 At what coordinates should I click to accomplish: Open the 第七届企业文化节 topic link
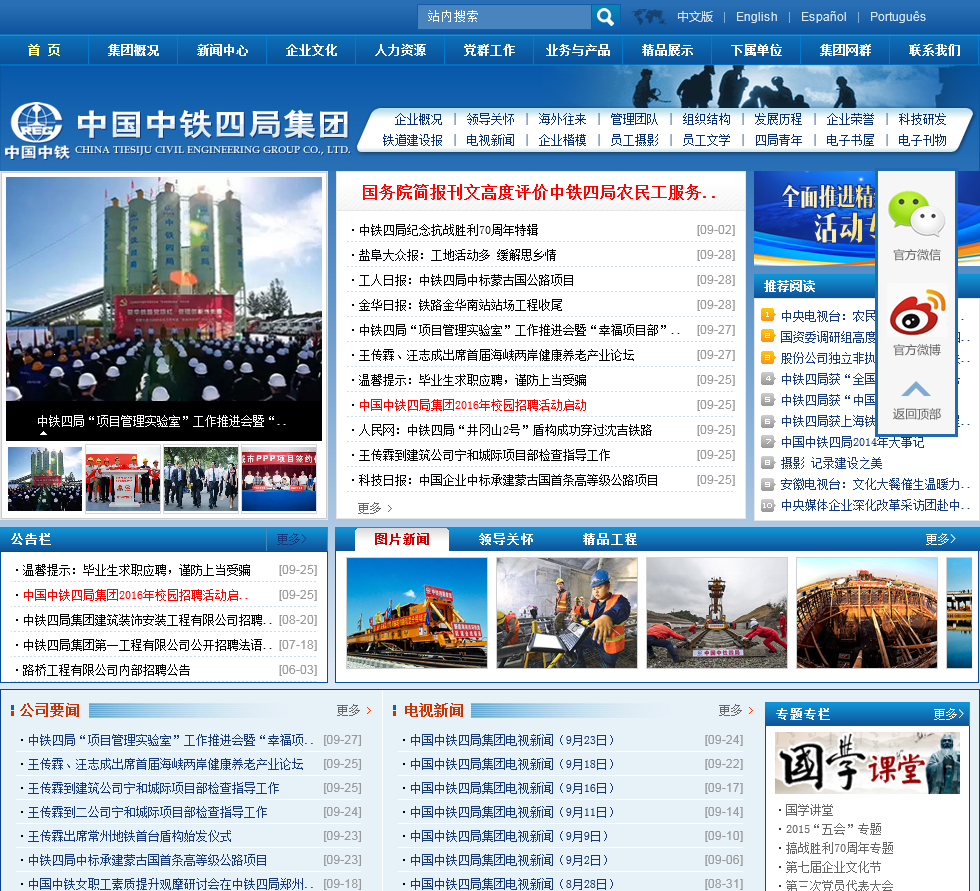(833, 867)
